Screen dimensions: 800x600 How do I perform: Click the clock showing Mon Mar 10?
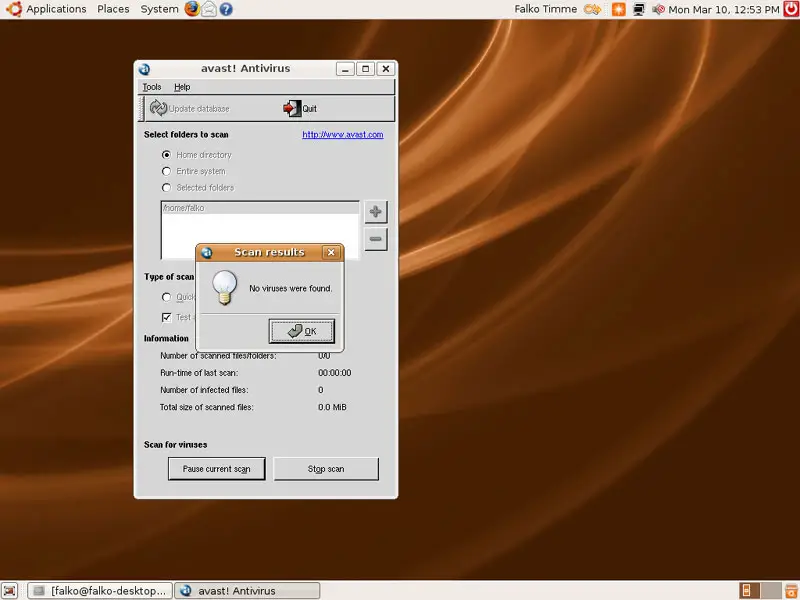pos(724,9)
